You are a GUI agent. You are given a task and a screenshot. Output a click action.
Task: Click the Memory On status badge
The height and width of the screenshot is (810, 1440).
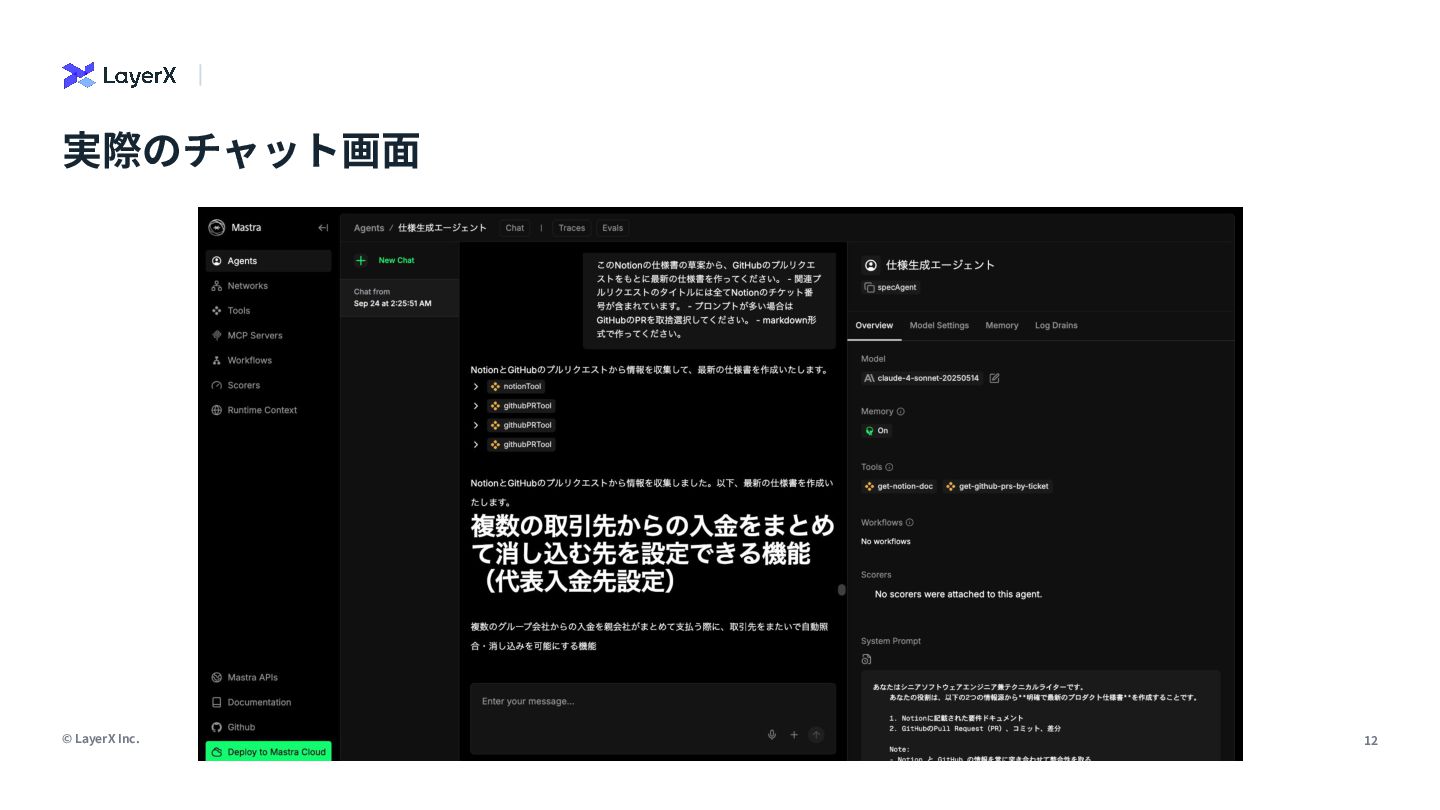pos(877,431)
